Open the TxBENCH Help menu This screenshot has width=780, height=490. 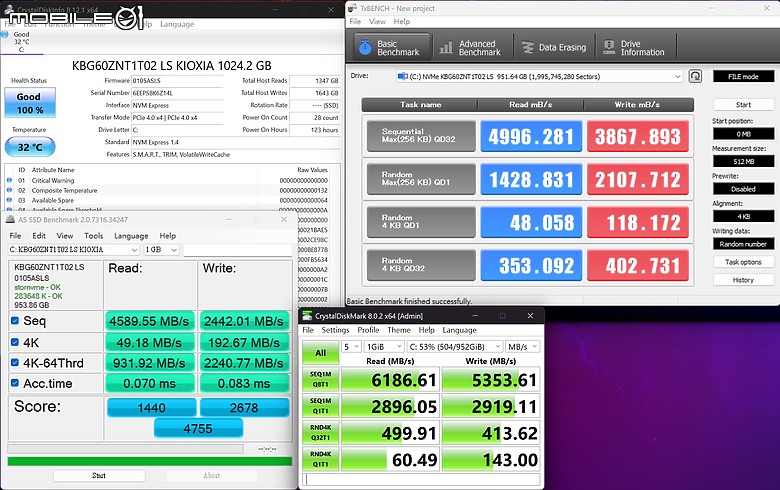pos(401,21)
